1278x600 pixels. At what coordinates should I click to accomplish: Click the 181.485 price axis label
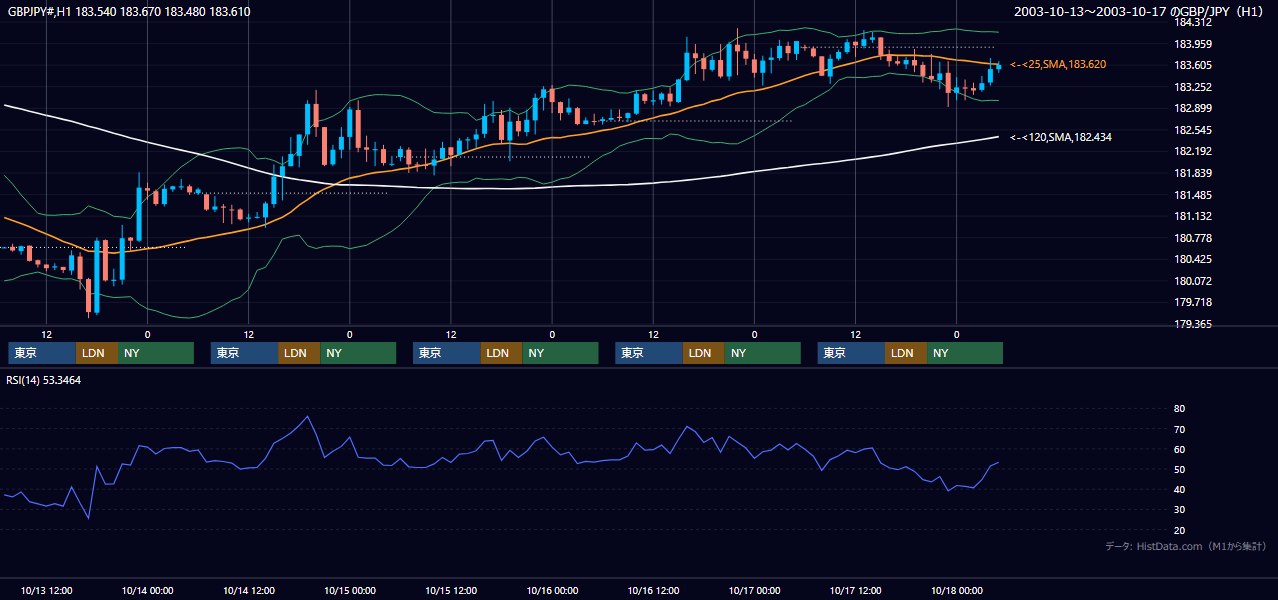click(1193, 195)
